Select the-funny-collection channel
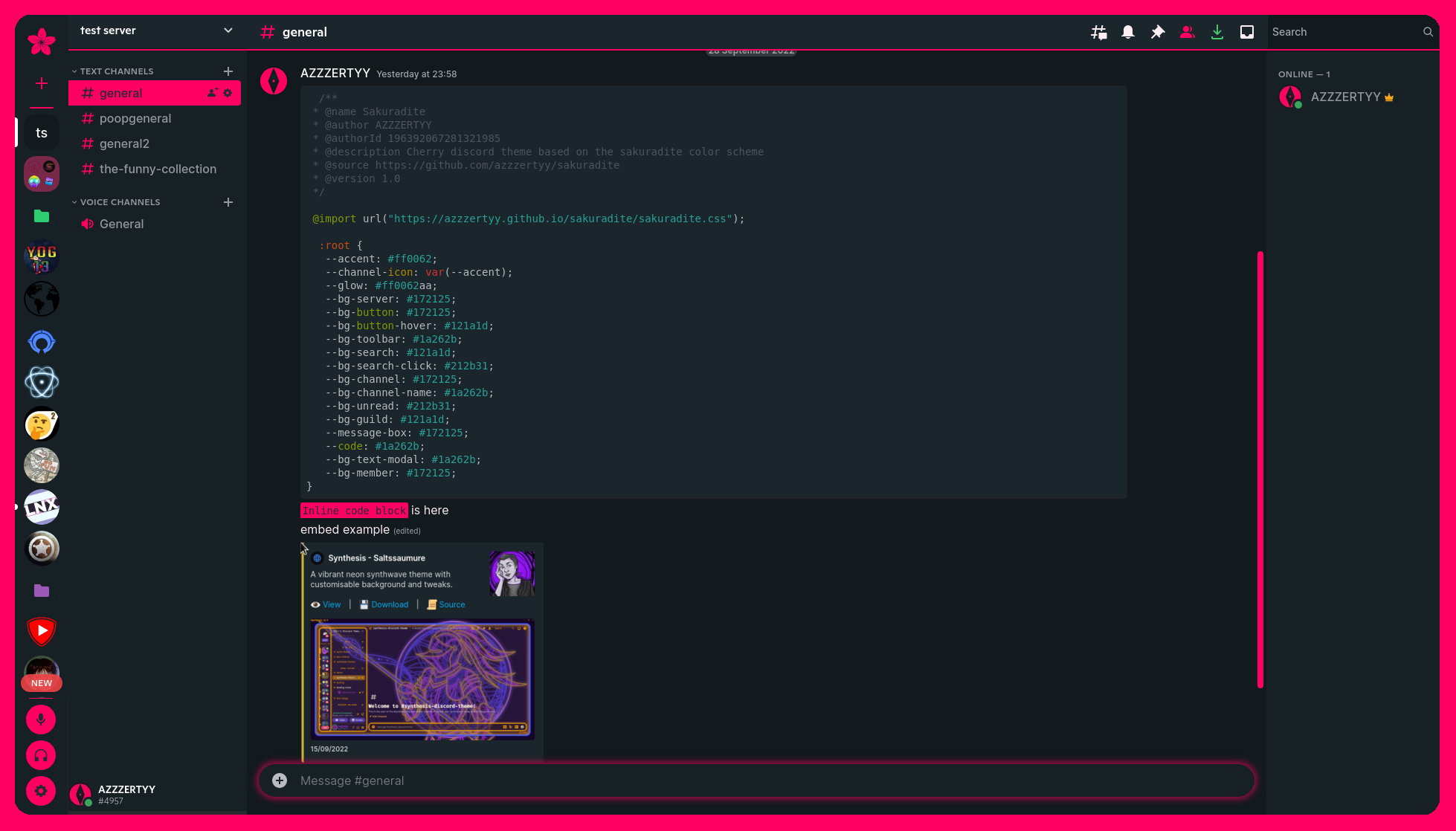Viewport: 1456px width, 831px height. [157, 169]
